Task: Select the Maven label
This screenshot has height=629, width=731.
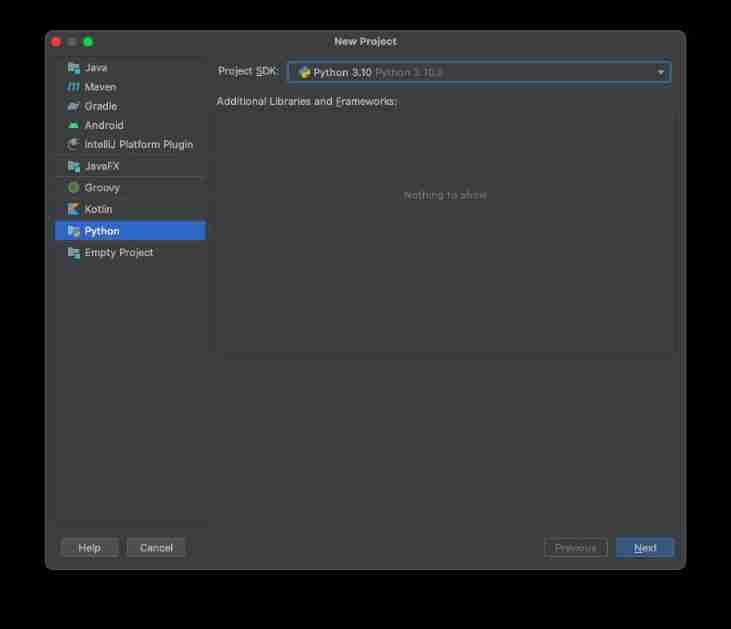Action: coord(100,87)
